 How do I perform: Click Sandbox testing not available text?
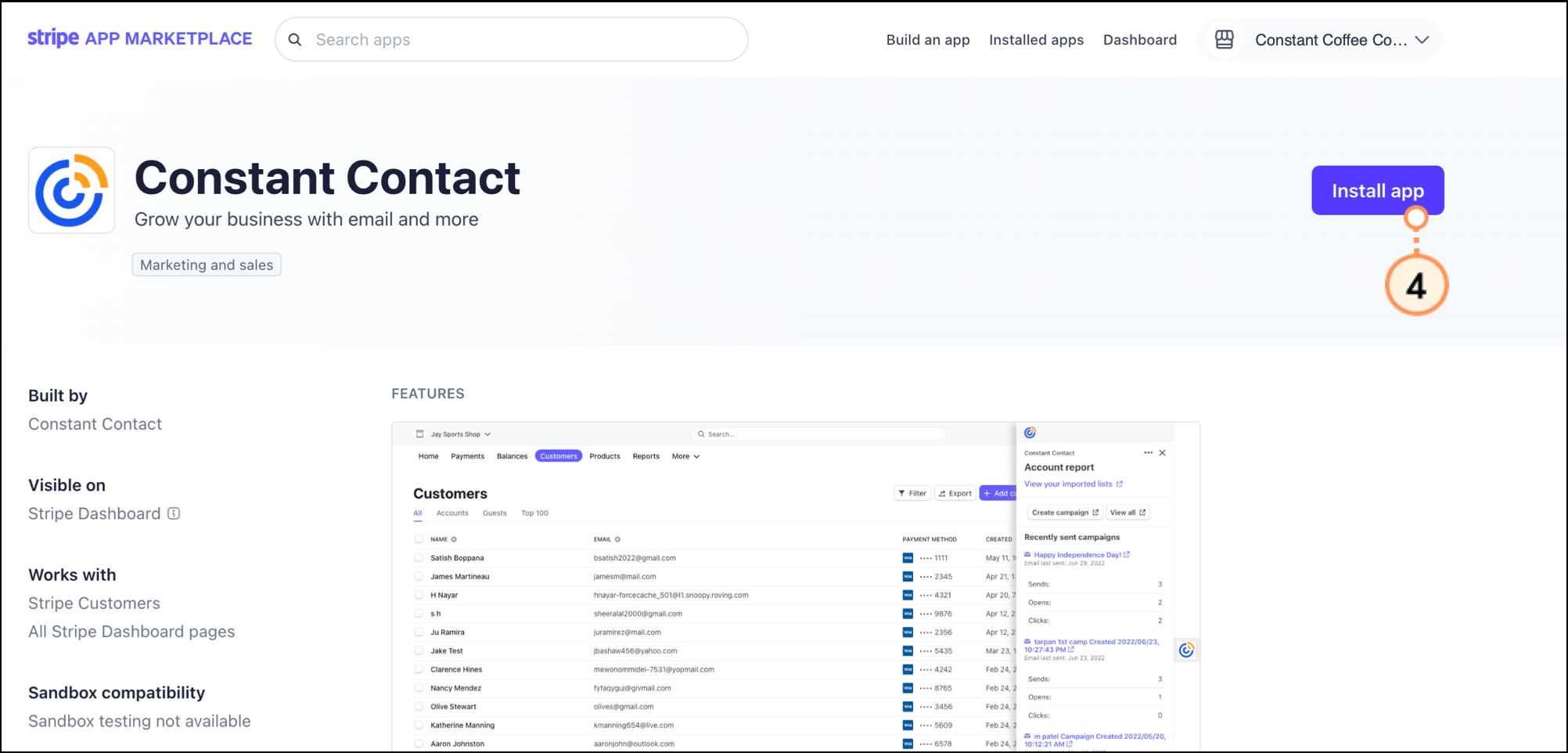click(x=139, y=721)
